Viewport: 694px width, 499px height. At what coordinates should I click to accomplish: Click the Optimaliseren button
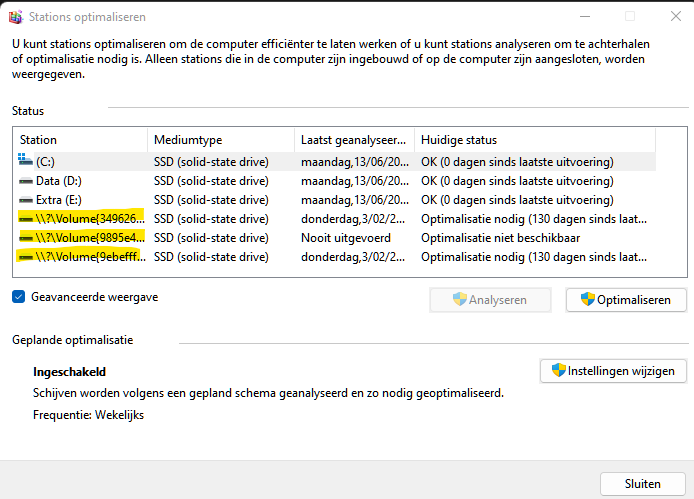626,300
